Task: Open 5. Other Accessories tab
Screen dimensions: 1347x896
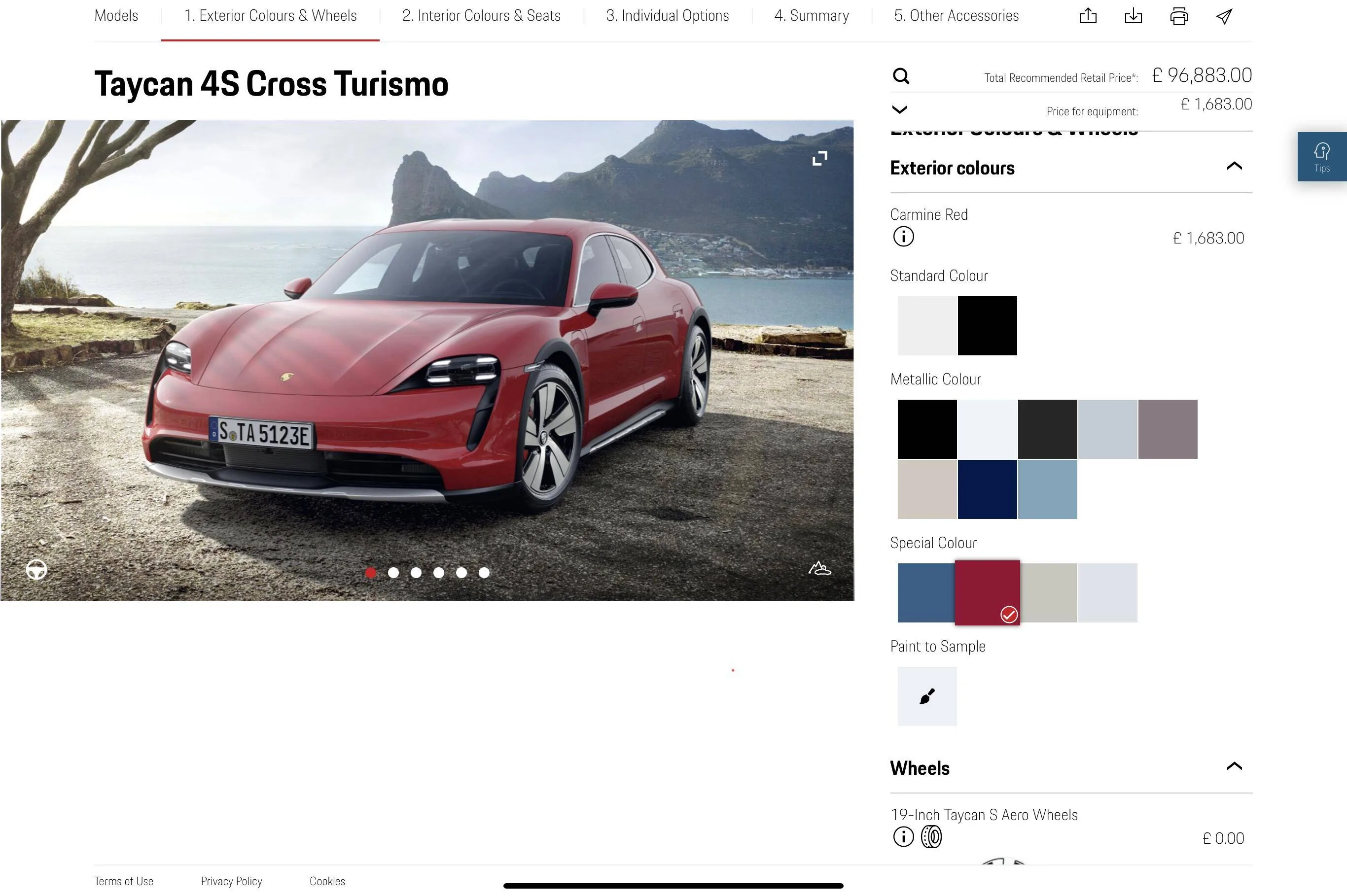Action: click(x=957, y=16)
